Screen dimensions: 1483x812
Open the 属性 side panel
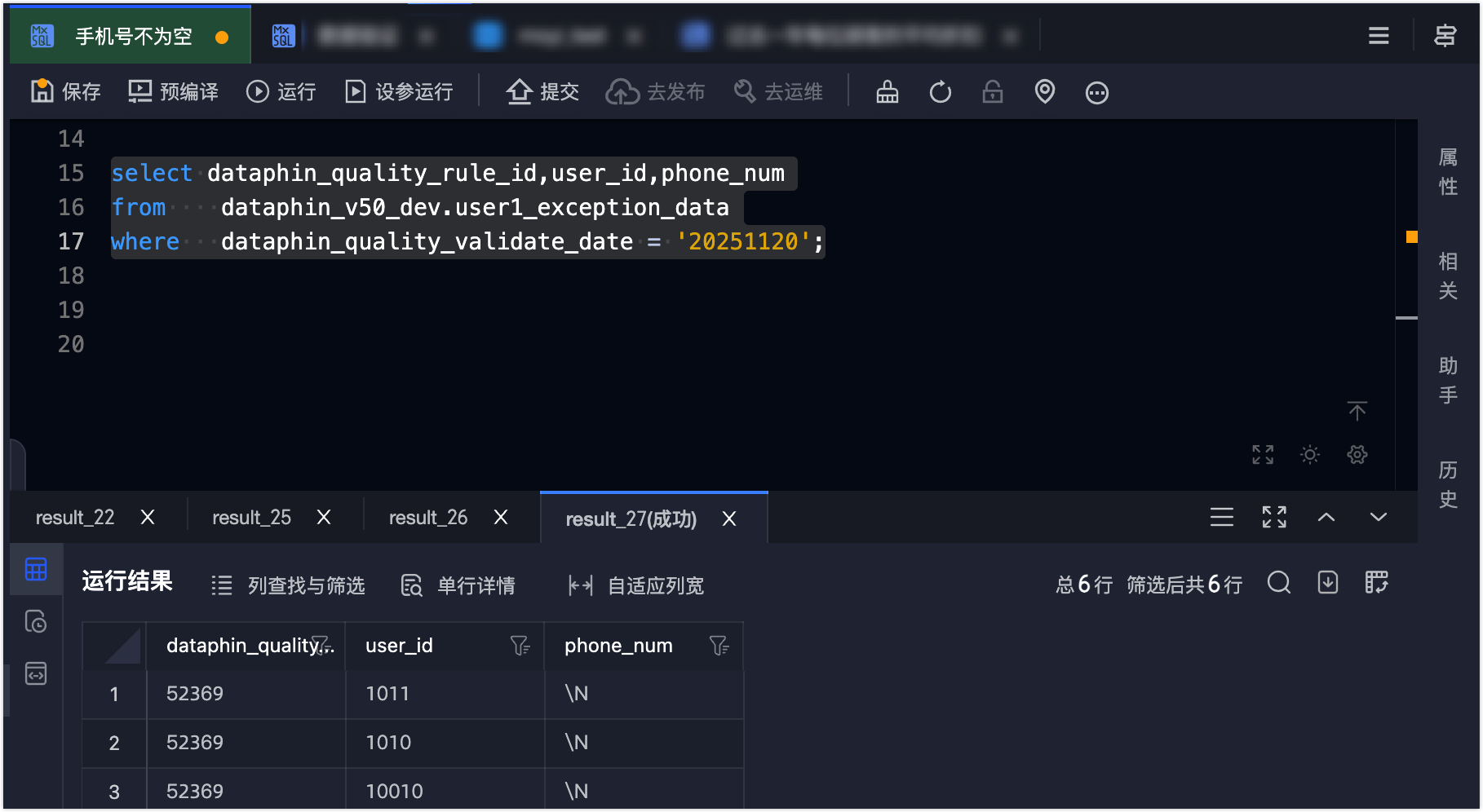click(1448, 171)
